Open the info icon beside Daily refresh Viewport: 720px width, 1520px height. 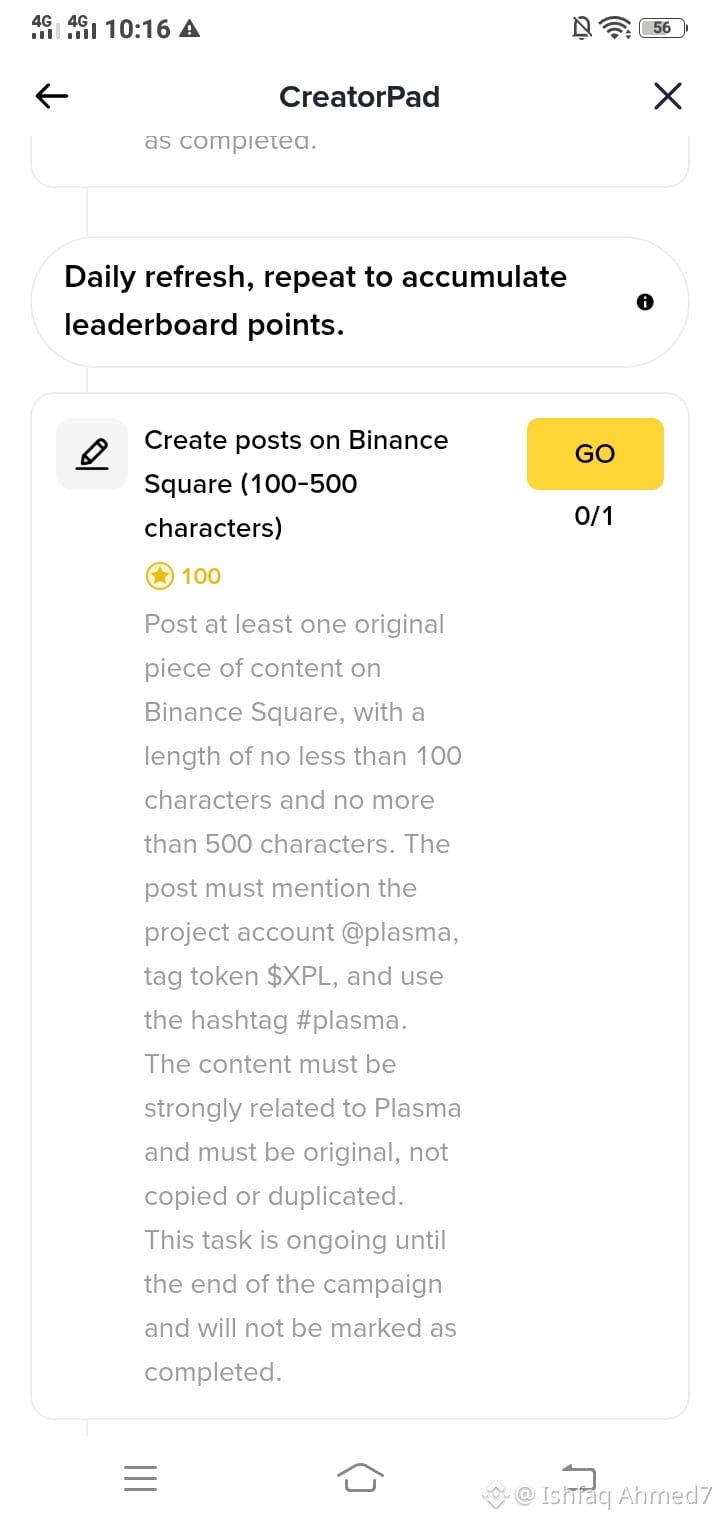[x=645, y=302]
